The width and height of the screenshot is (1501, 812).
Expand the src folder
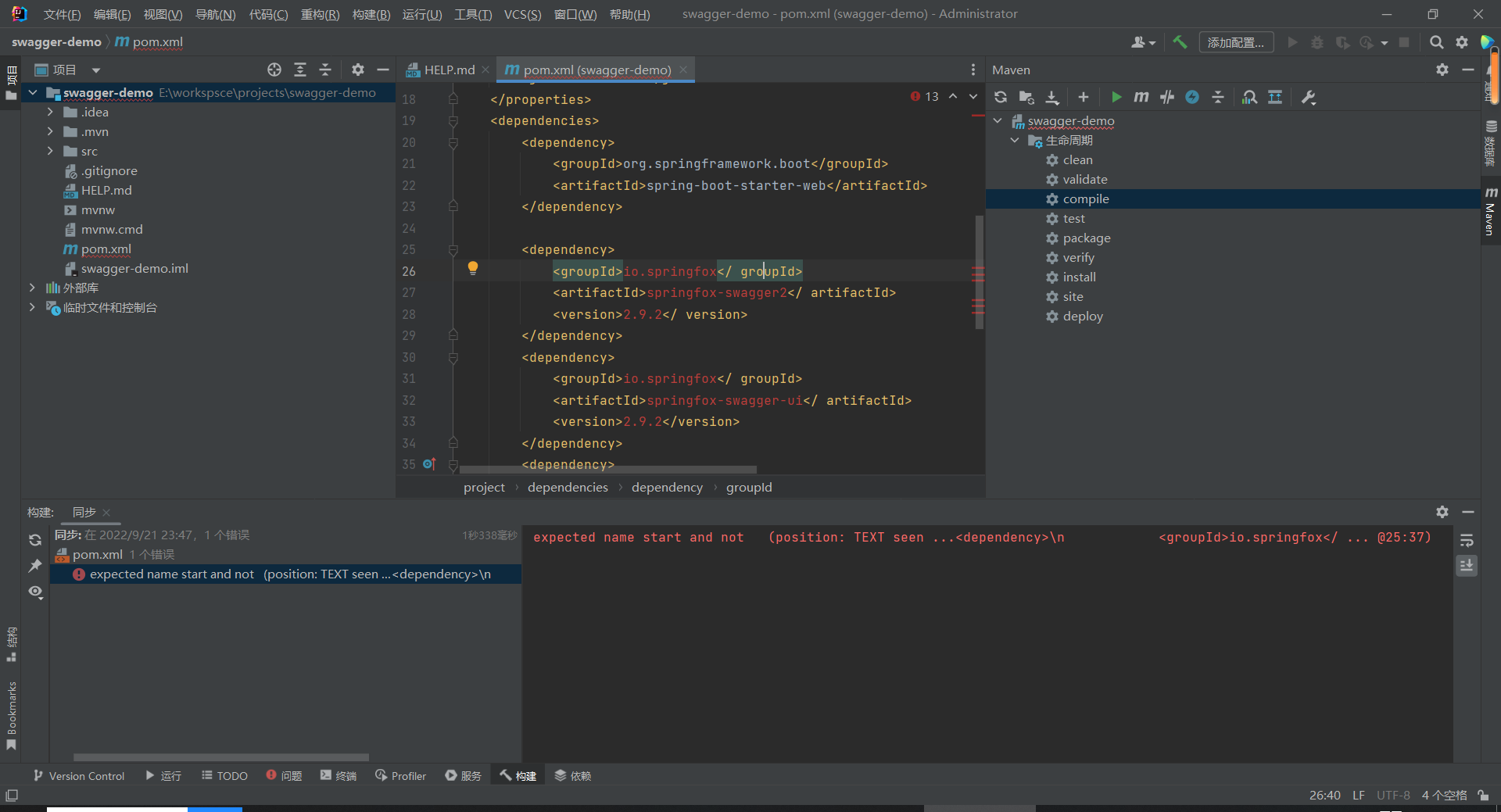[50, 151]
